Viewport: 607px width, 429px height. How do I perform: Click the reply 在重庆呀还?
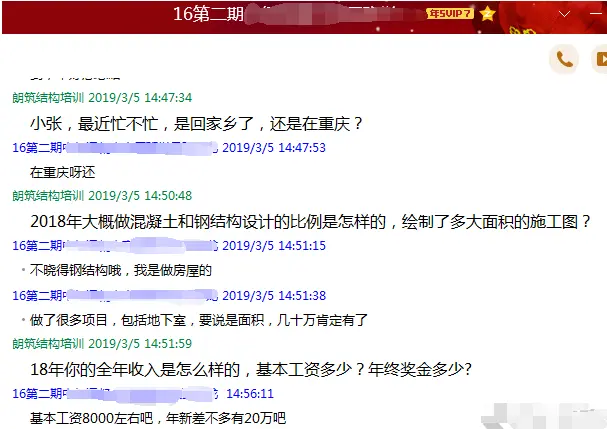pyautogui.click(x=63, y=172)
